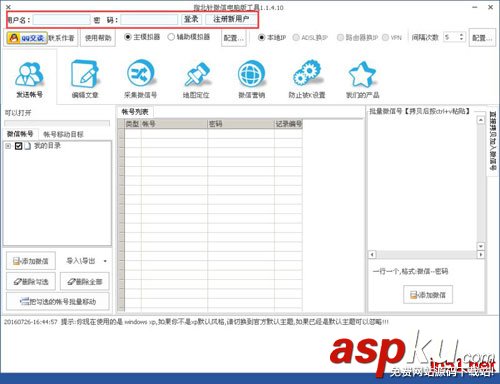Screen dimensions: 500x384
Task: Switch to the 微信帐号 tab
Action: (20, 134)
